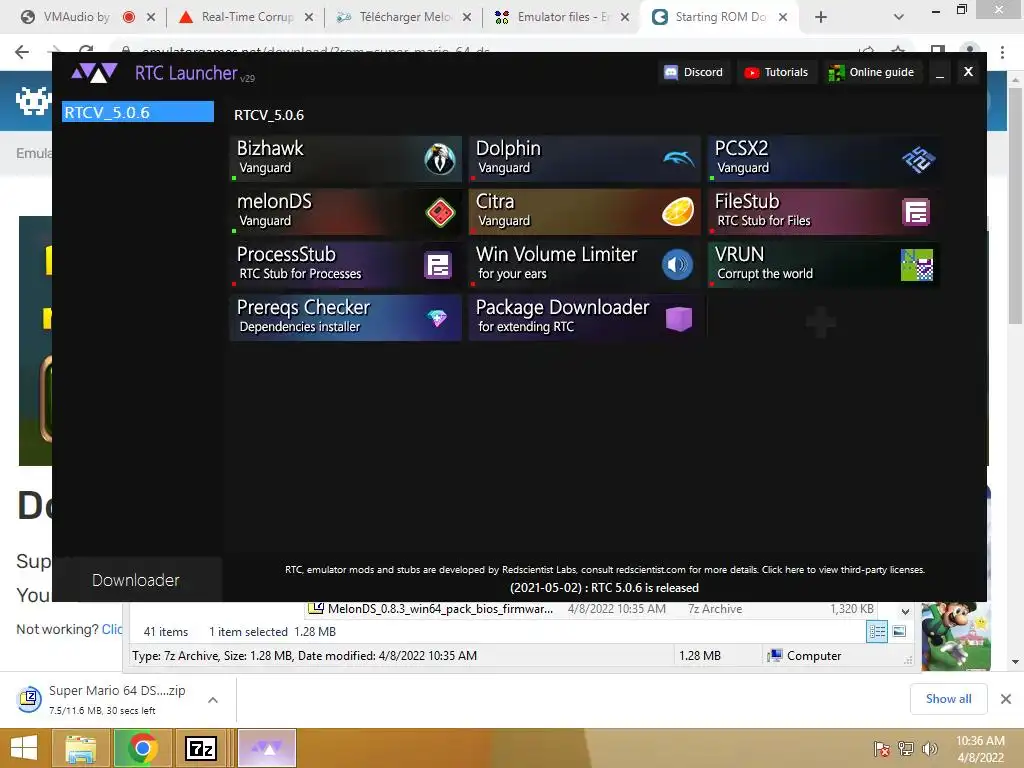Open the Downloader panel
1024x768 pixels.
(136, 580)
